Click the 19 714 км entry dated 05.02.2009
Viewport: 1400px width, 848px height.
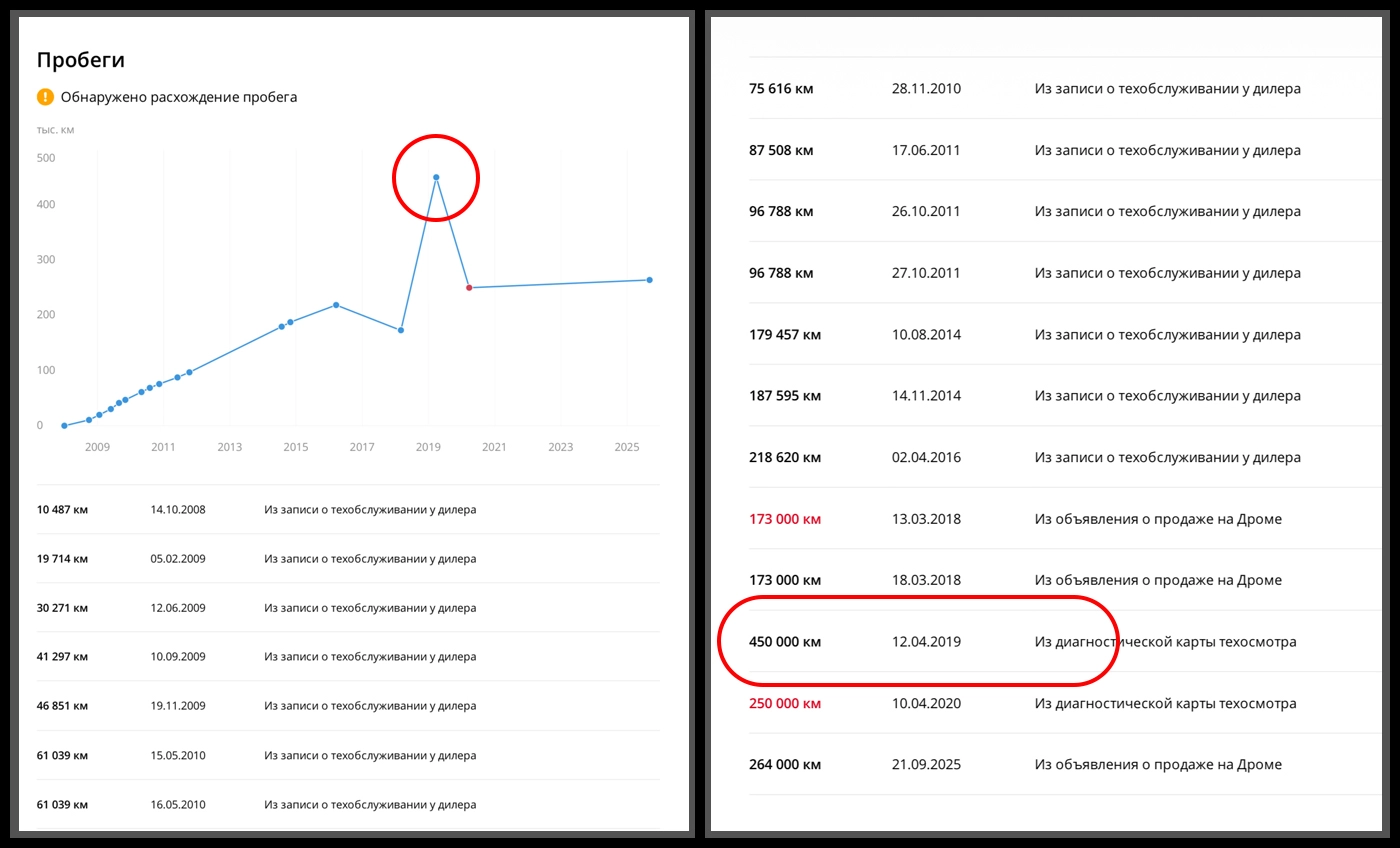click(x=62, y=558)
